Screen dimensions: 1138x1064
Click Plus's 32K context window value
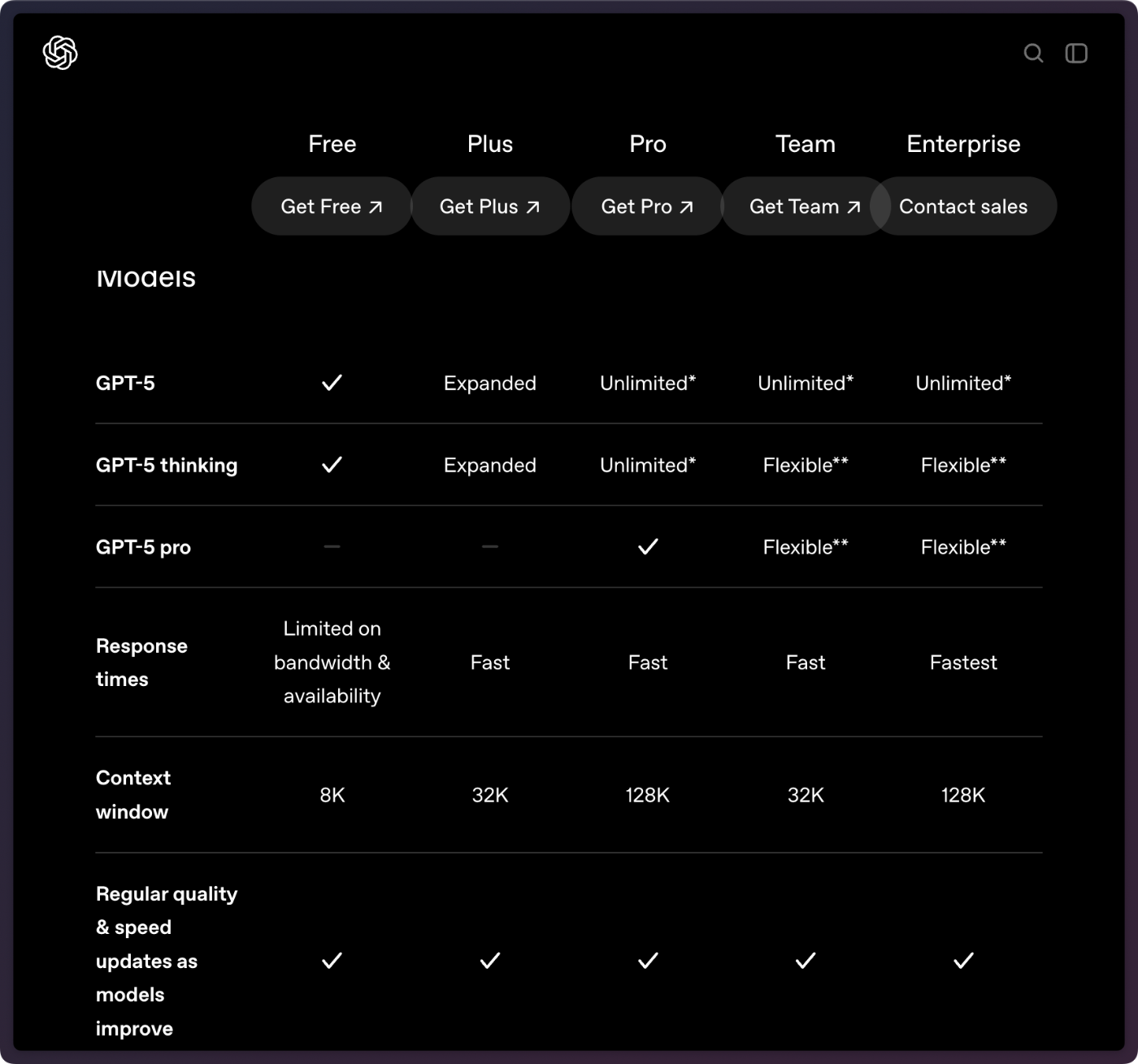point(490,795)
